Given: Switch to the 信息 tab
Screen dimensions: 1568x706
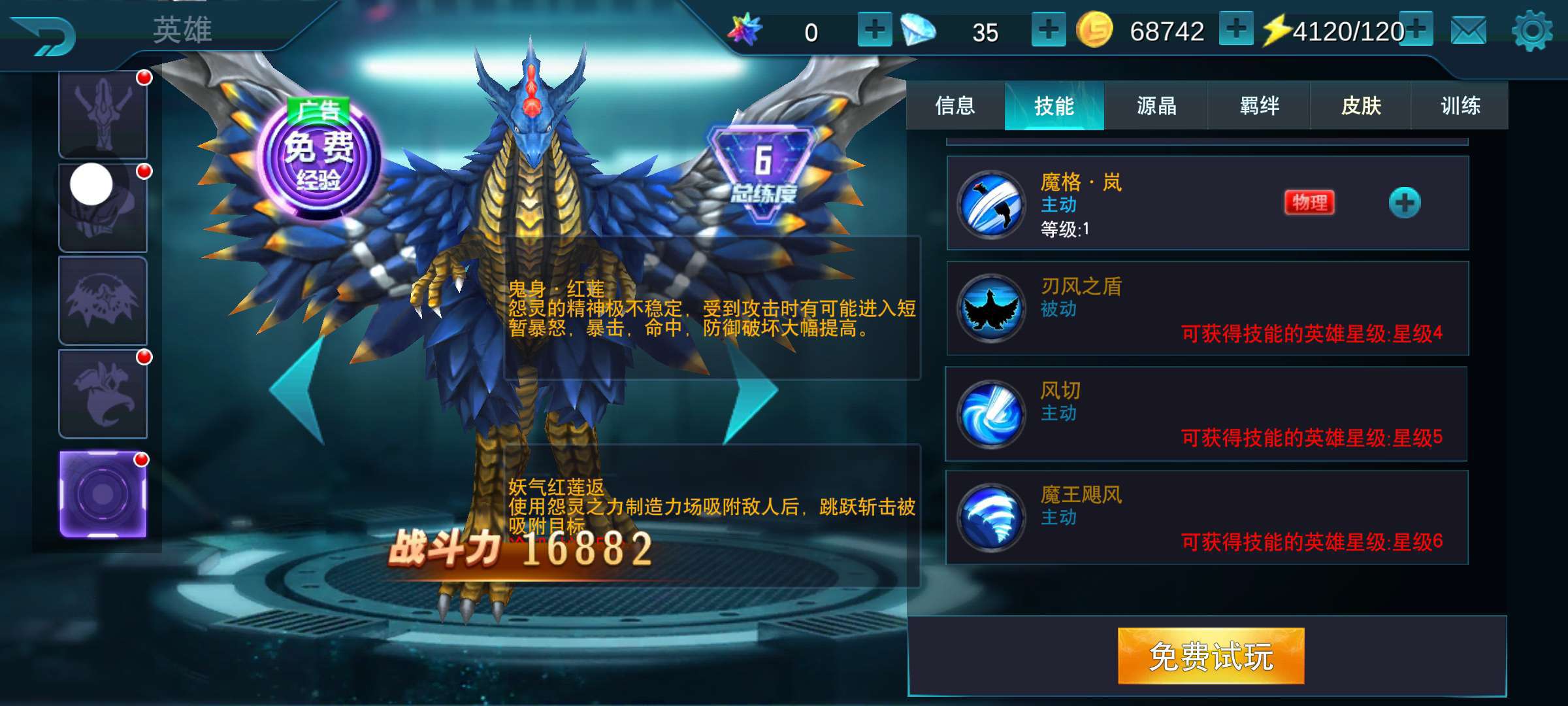Looking at the screenshot, I should (955, 106).
